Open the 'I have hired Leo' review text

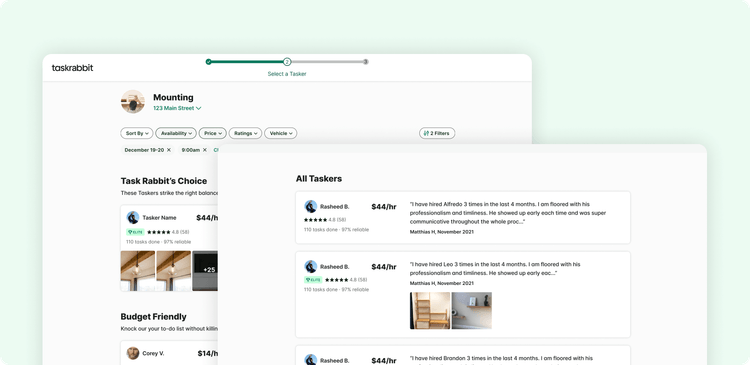click(495, 268)
